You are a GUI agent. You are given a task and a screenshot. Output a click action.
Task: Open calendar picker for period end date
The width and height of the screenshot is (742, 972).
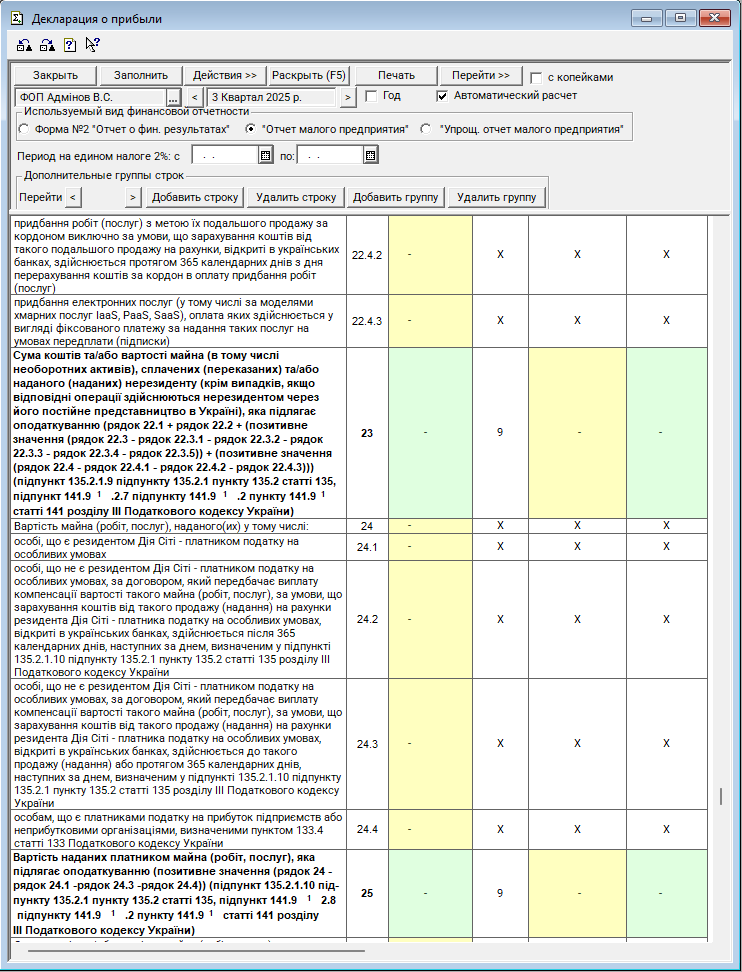(x=370, y=155)
